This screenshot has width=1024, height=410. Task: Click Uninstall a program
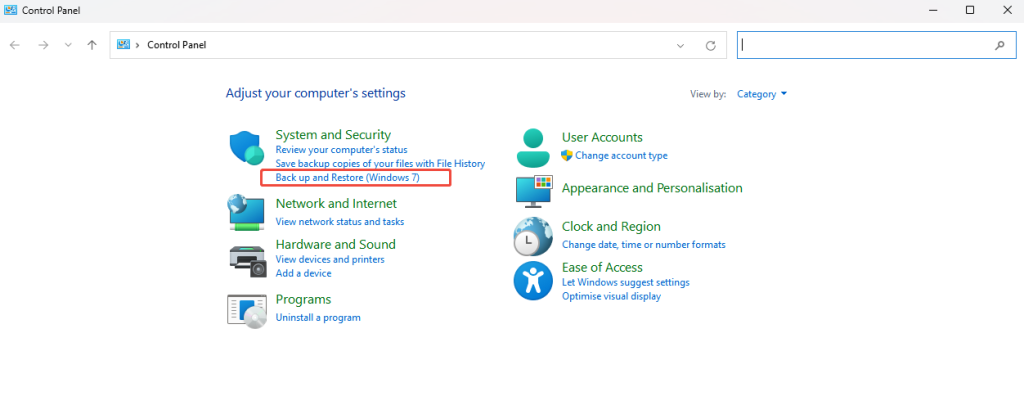point(318,318)
